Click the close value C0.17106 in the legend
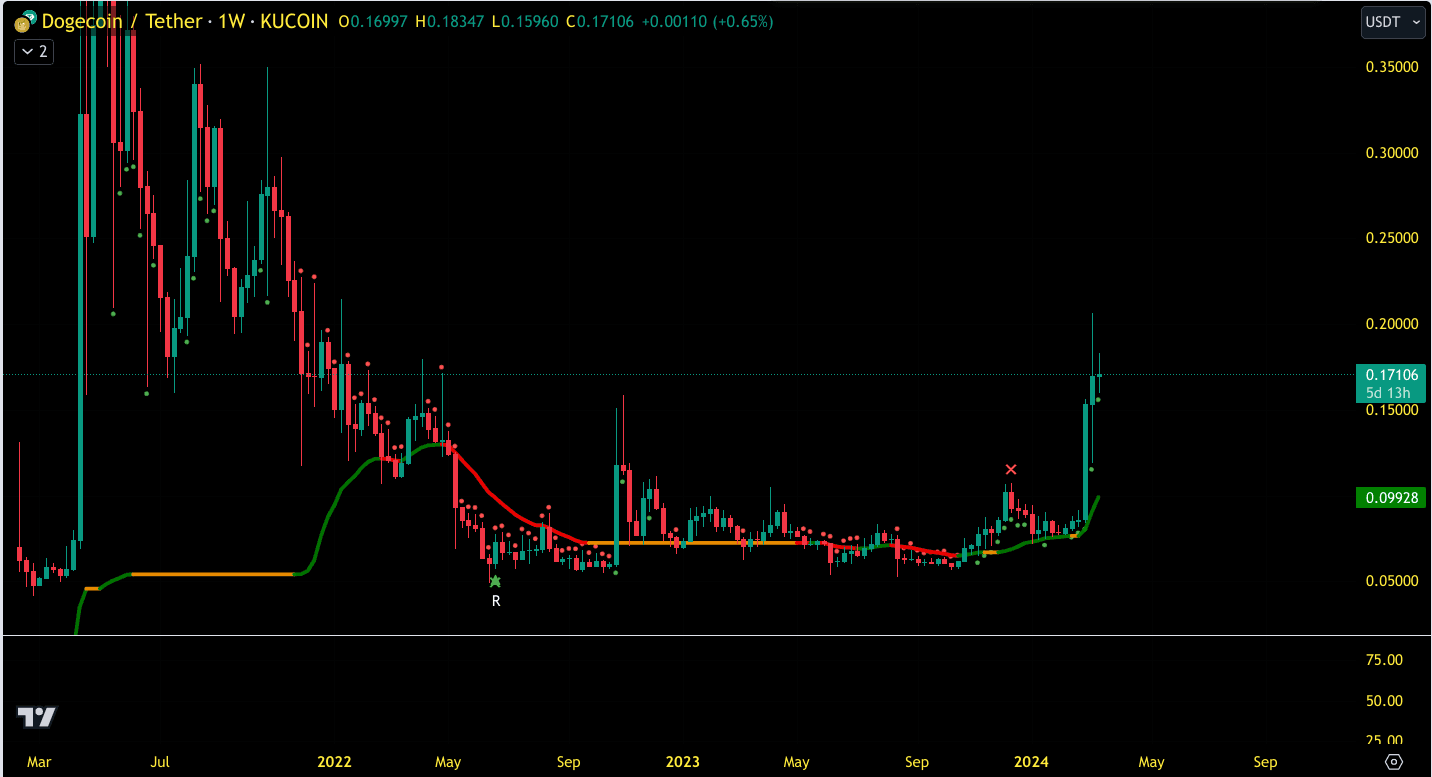 (x=599, y=21)
